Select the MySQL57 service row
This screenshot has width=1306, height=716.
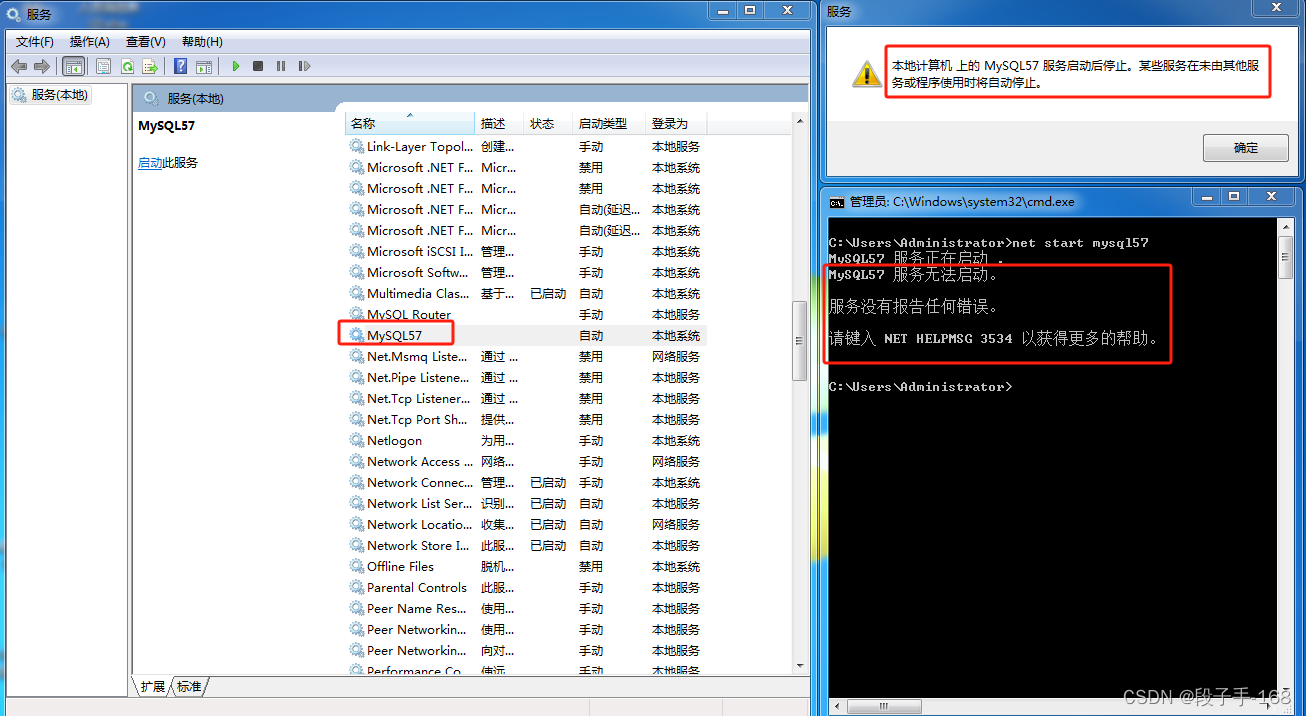[526, 336]
